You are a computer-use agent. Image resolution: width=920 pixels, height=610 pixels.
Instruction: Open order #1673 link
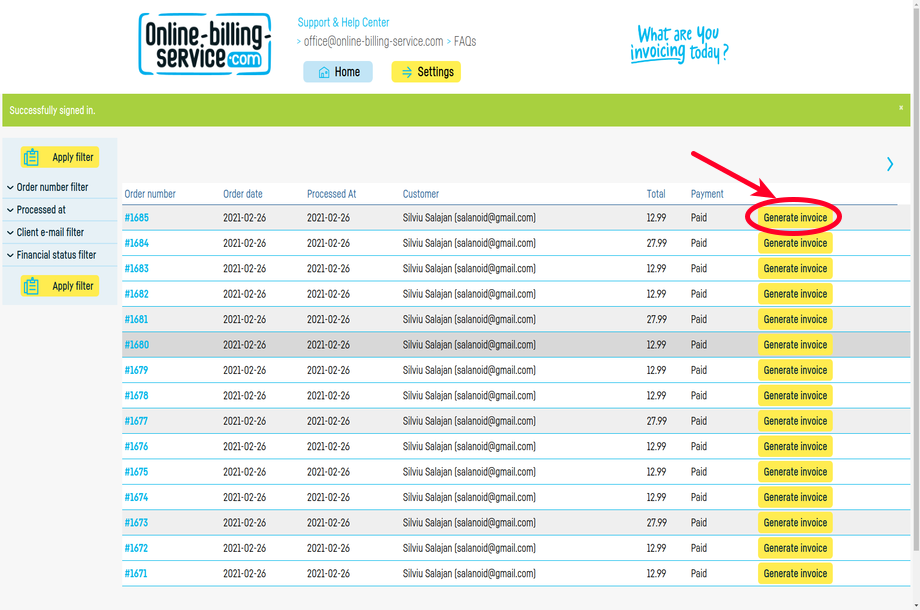coord(136,523)
